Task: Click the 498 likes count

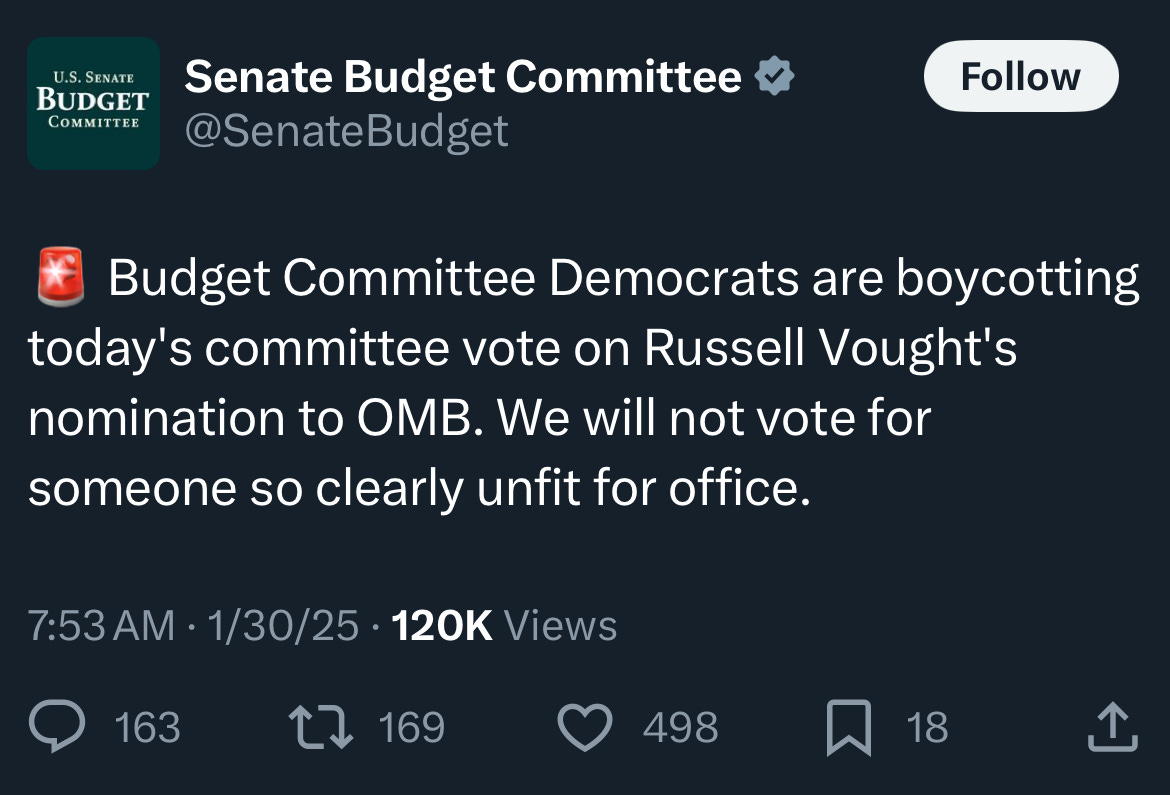Action: [x=681, y=727]
